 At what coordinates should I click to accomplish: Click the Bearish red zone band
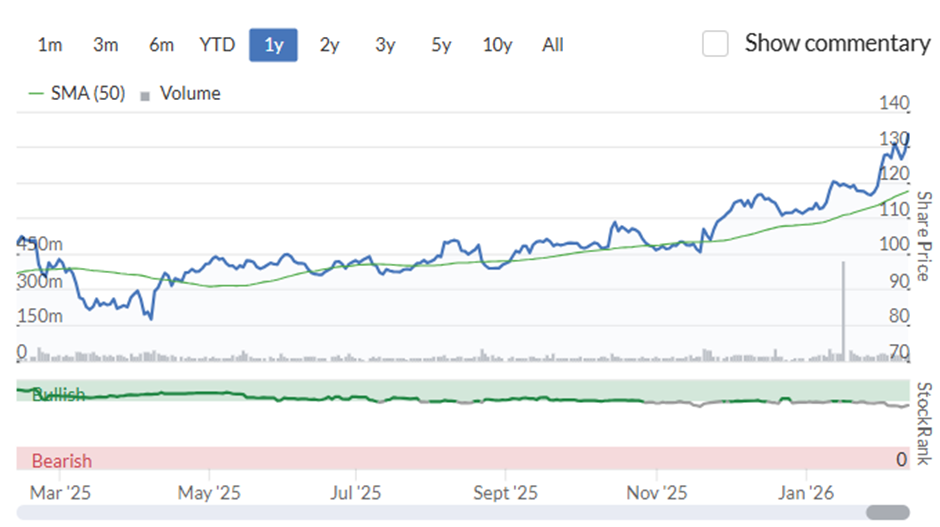[x=463, y=459]
